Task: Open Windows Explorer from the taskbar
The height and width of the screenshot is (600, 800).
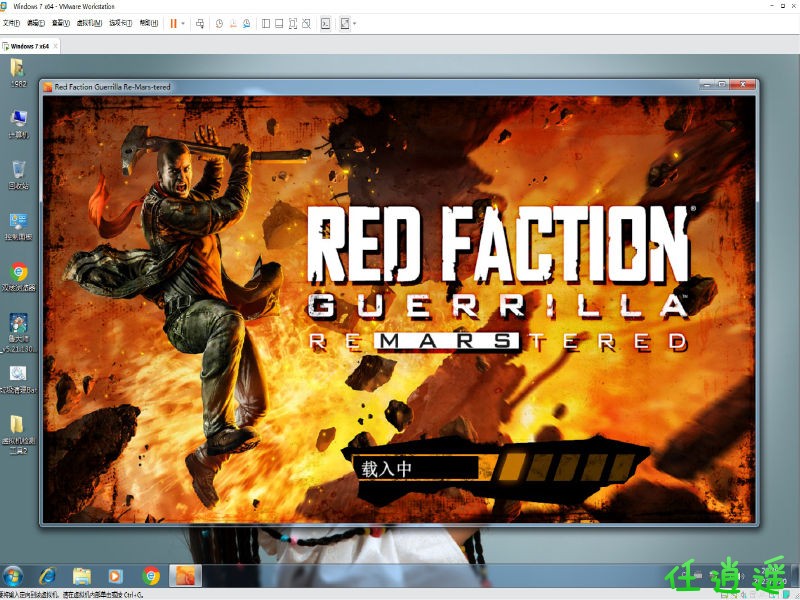Action: [82, 576]
